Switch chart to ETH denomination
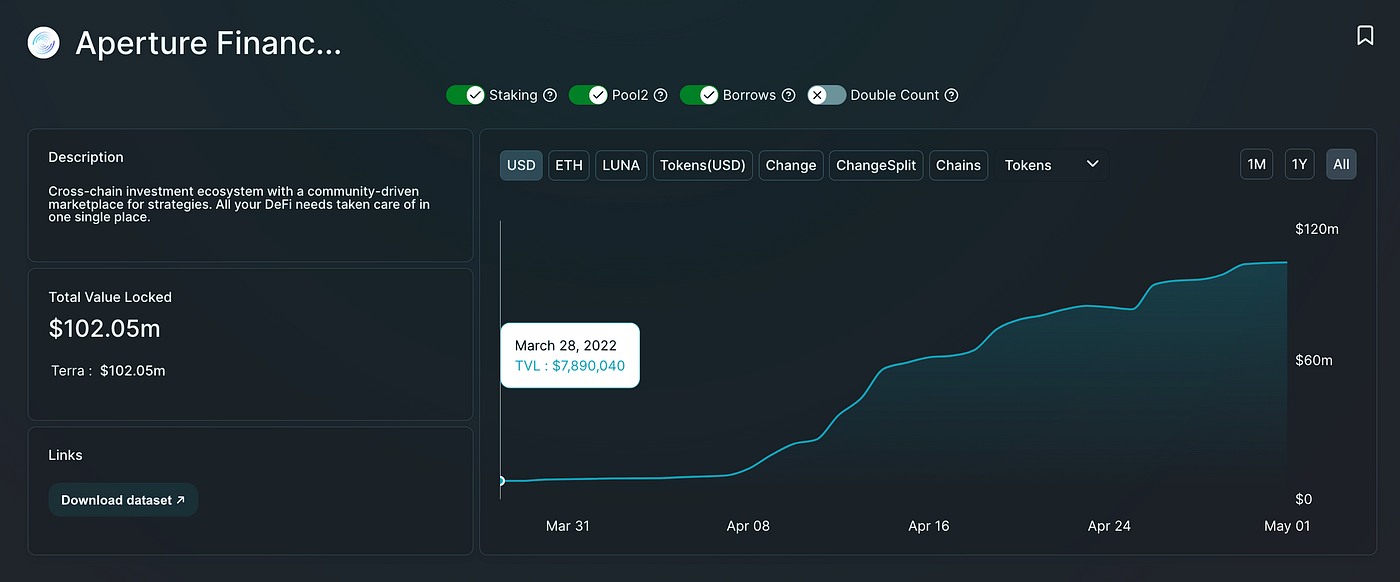The height and width of the screenshot is (582, 1400). [569, 165]
